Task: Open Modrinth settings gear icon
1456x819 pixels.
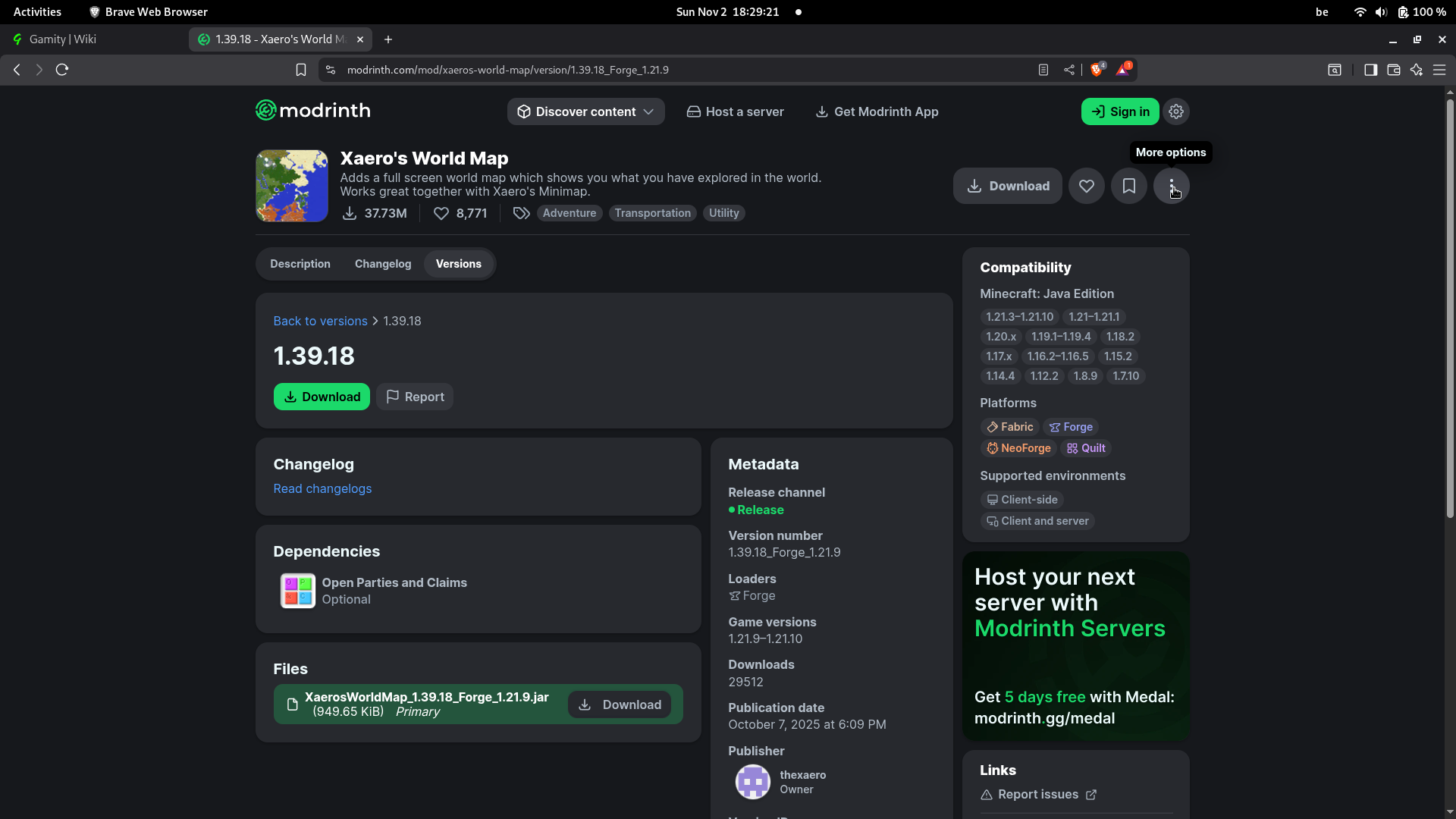Action: (x=1175, y=111)
